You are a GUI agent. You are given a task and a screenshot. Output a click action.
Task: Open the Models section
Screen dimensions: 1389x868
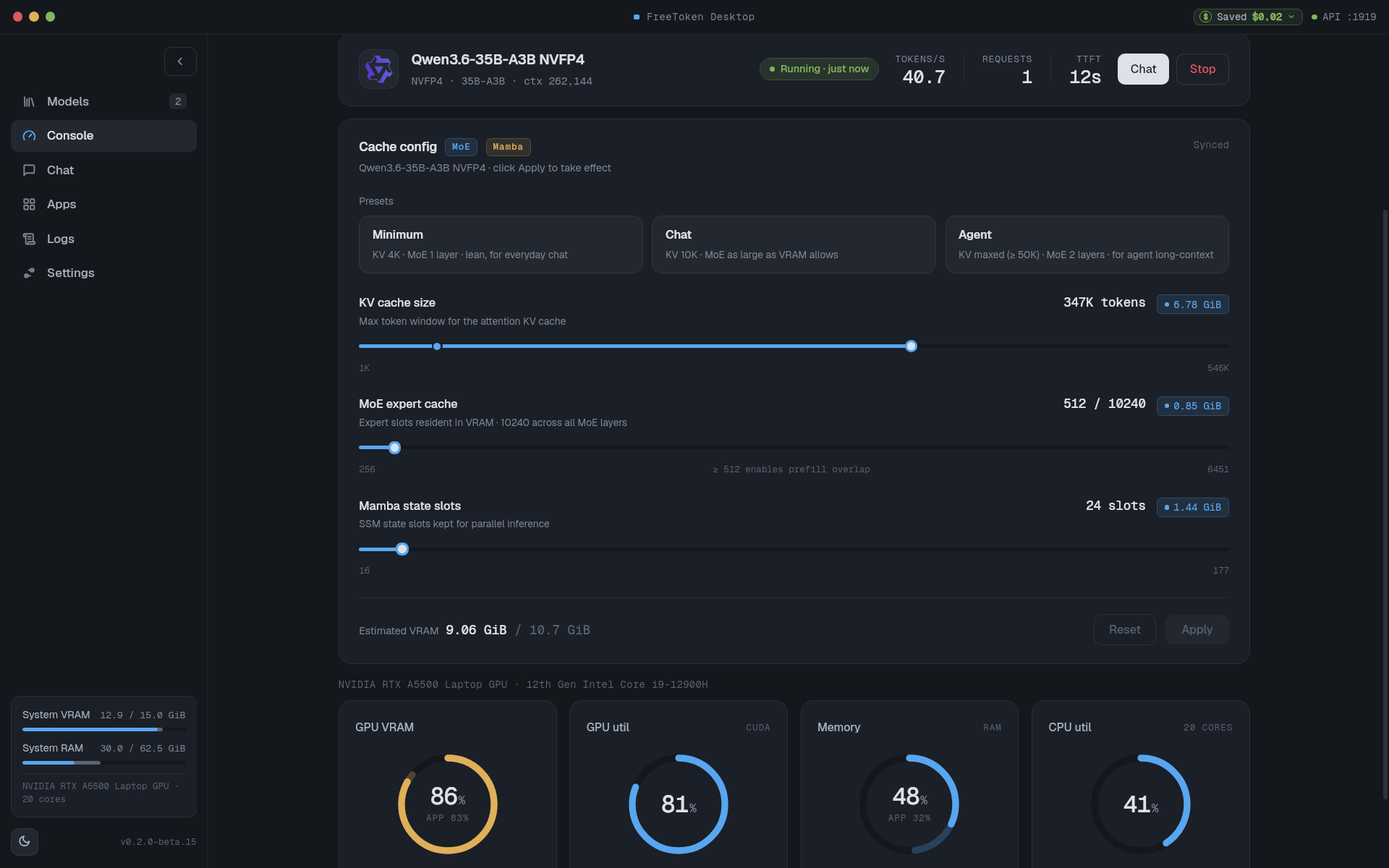click(103, 102)
